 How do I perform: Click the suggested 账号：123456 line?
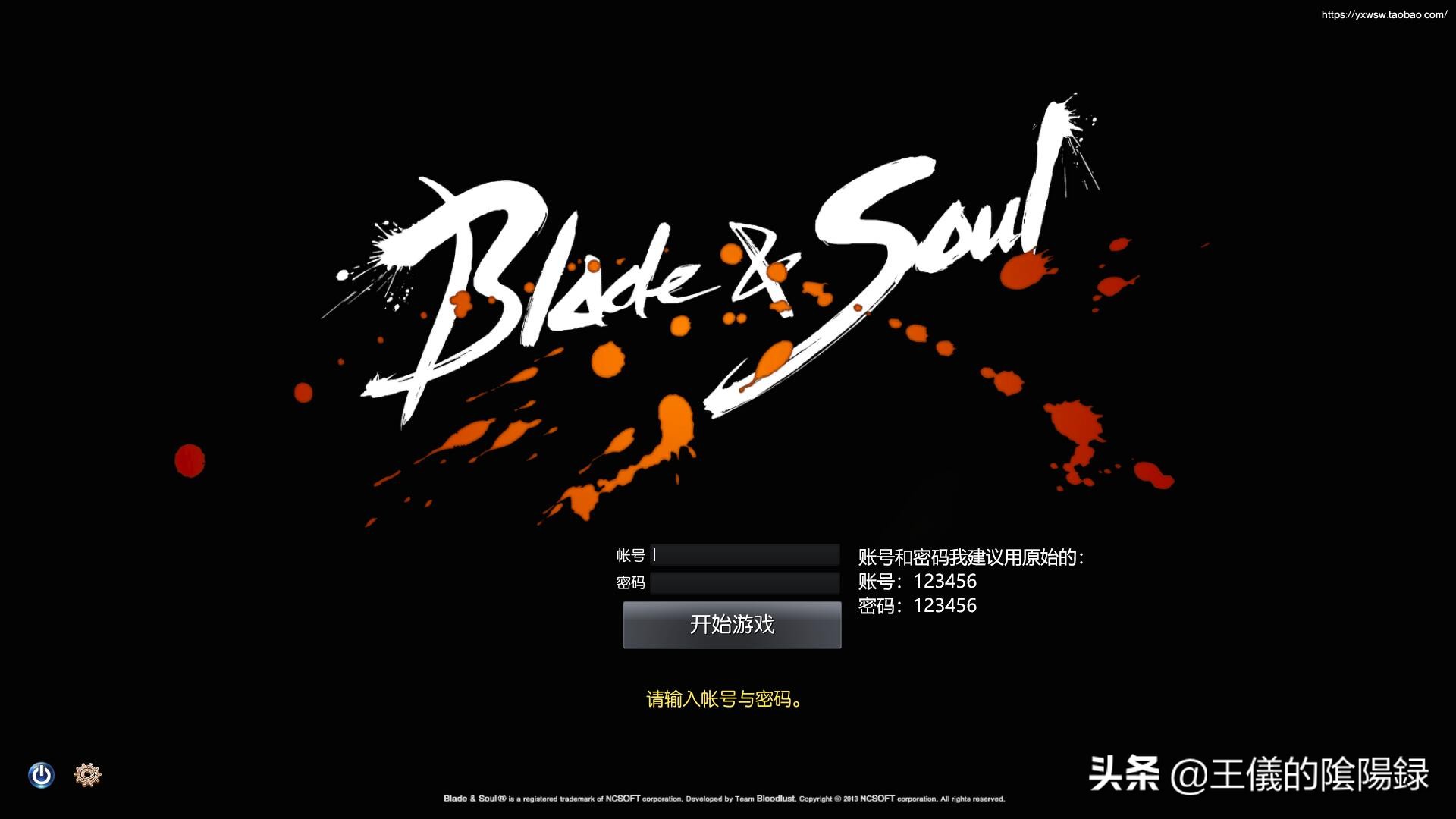click(x=918, y=582)
